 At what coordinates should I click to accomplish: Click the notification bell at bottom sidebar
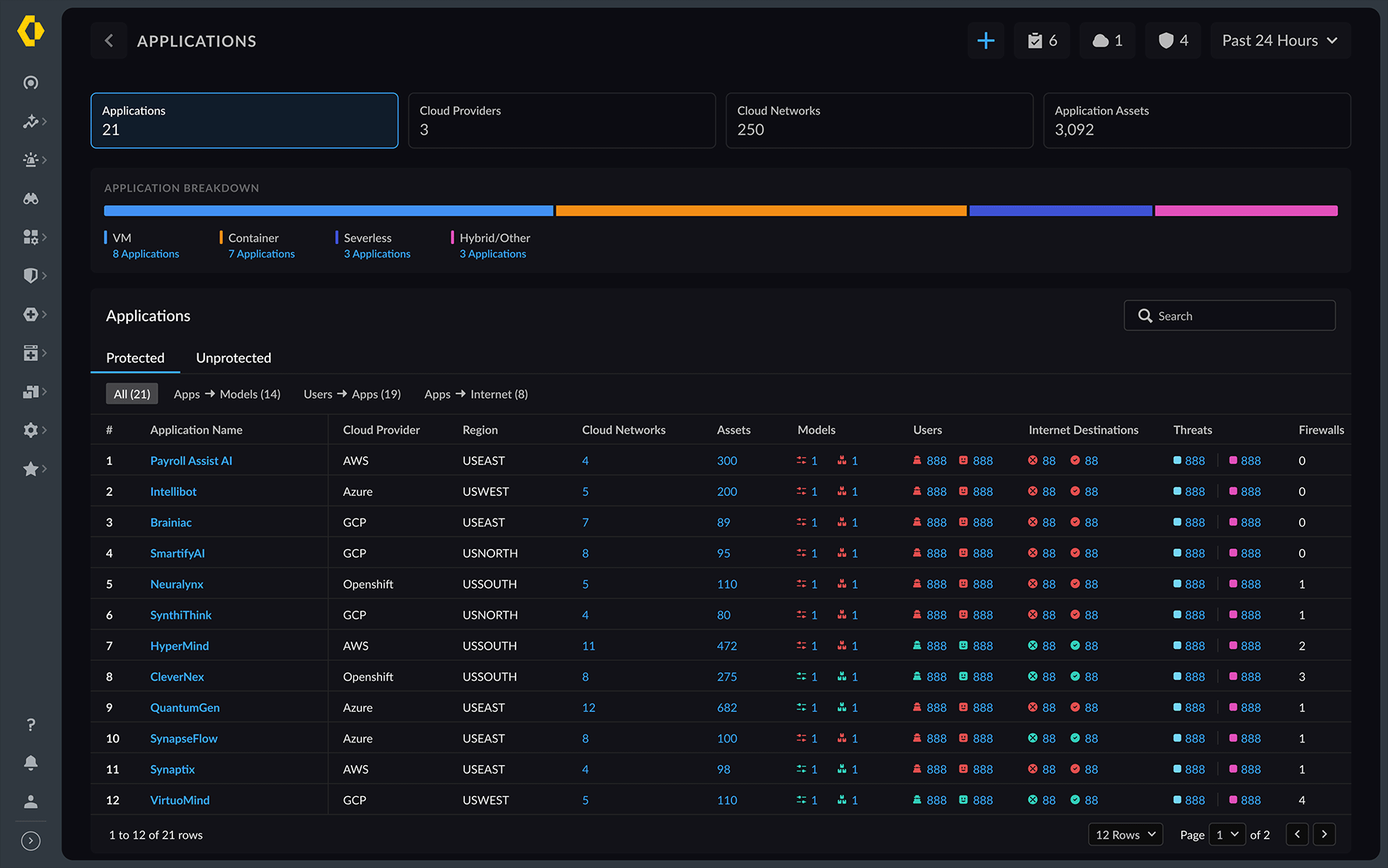click(31, 763)
